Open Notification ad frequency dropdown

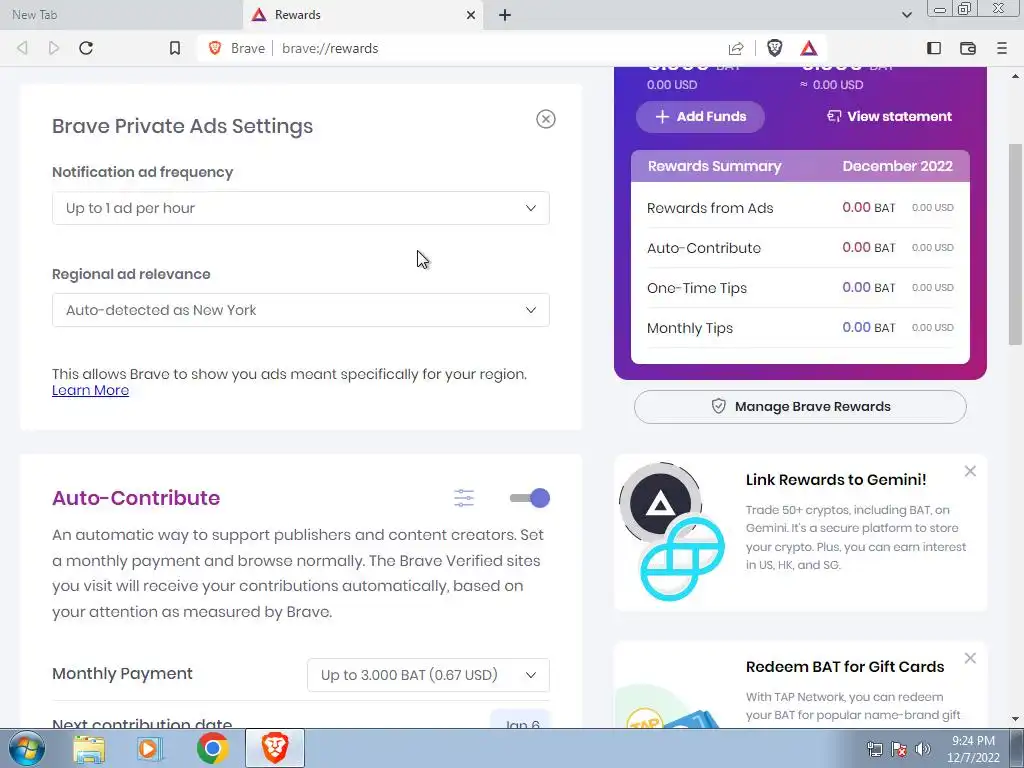click(300, 208)
